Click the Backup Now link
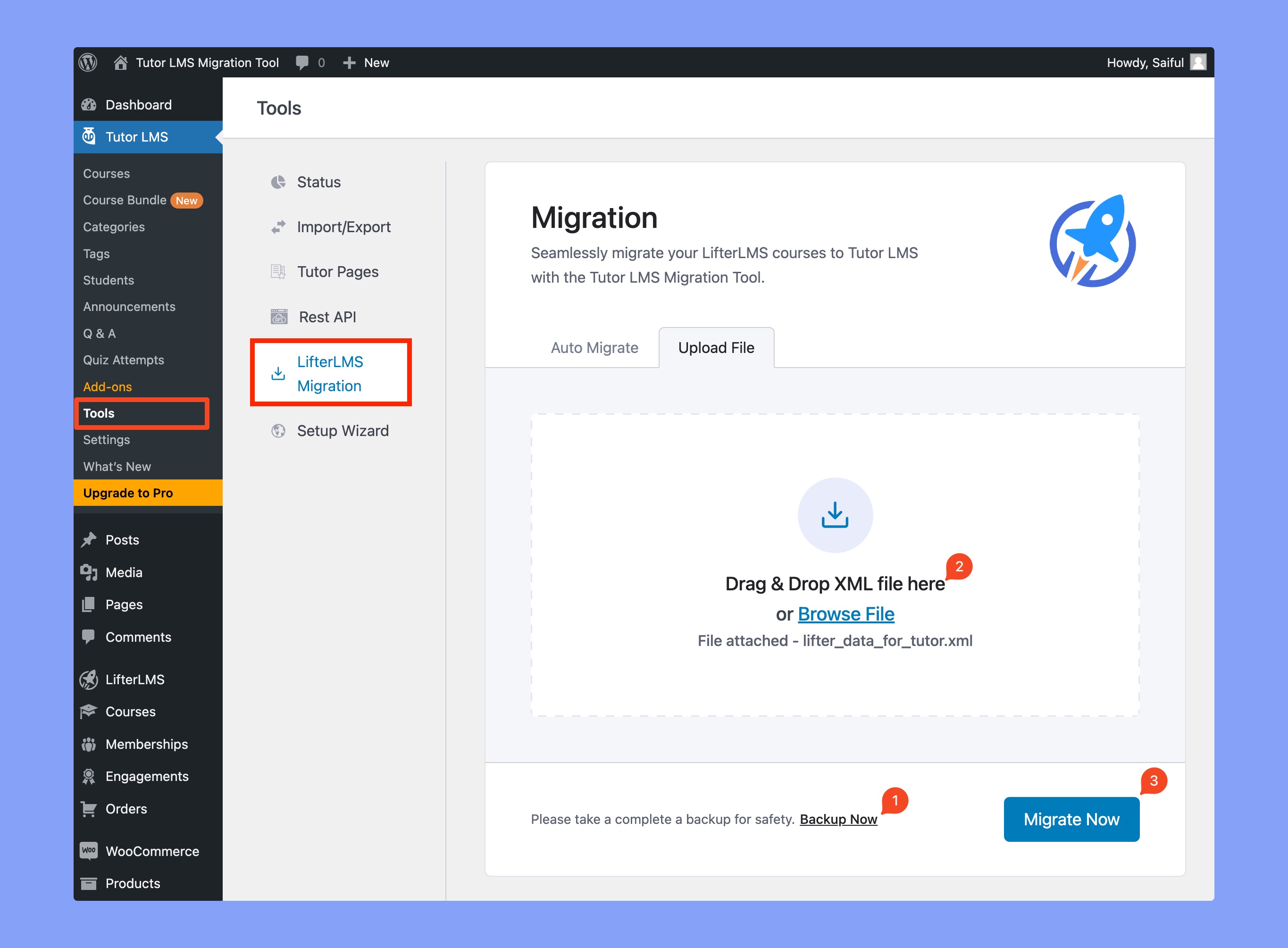The height and width of the screenshot is (948, 1288). pos(838,820)
